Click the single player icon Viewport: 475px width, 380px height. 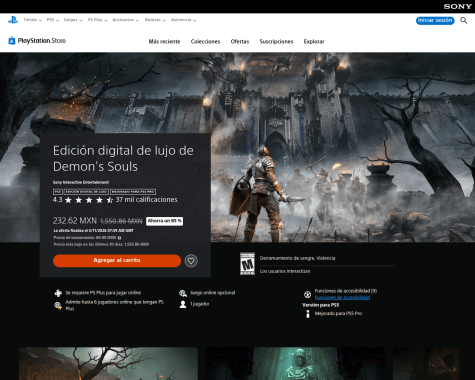183,304
